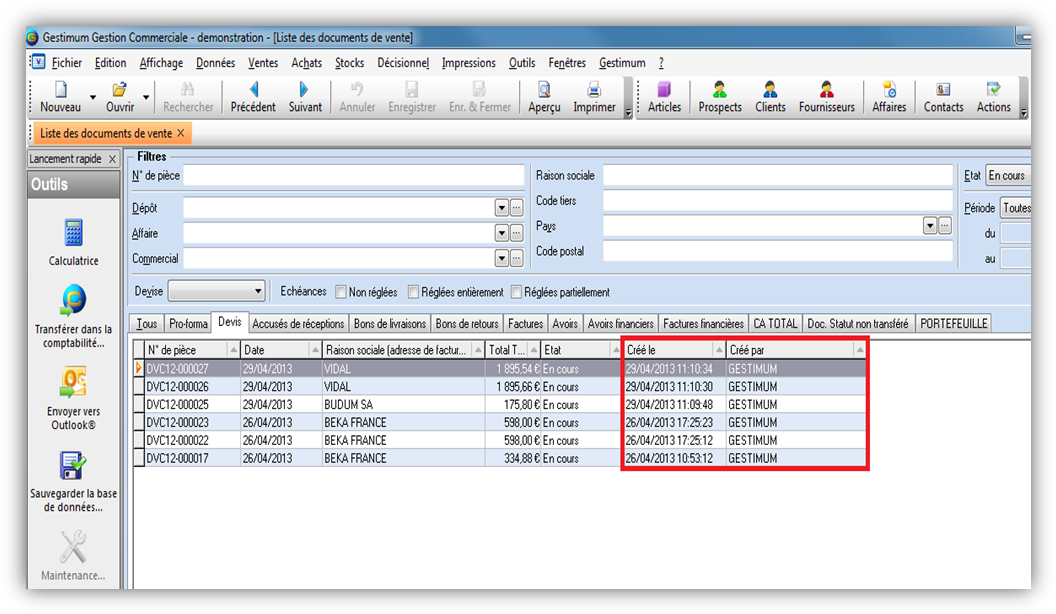Expand the Commercial dropdown arrow

coord(502,259)
